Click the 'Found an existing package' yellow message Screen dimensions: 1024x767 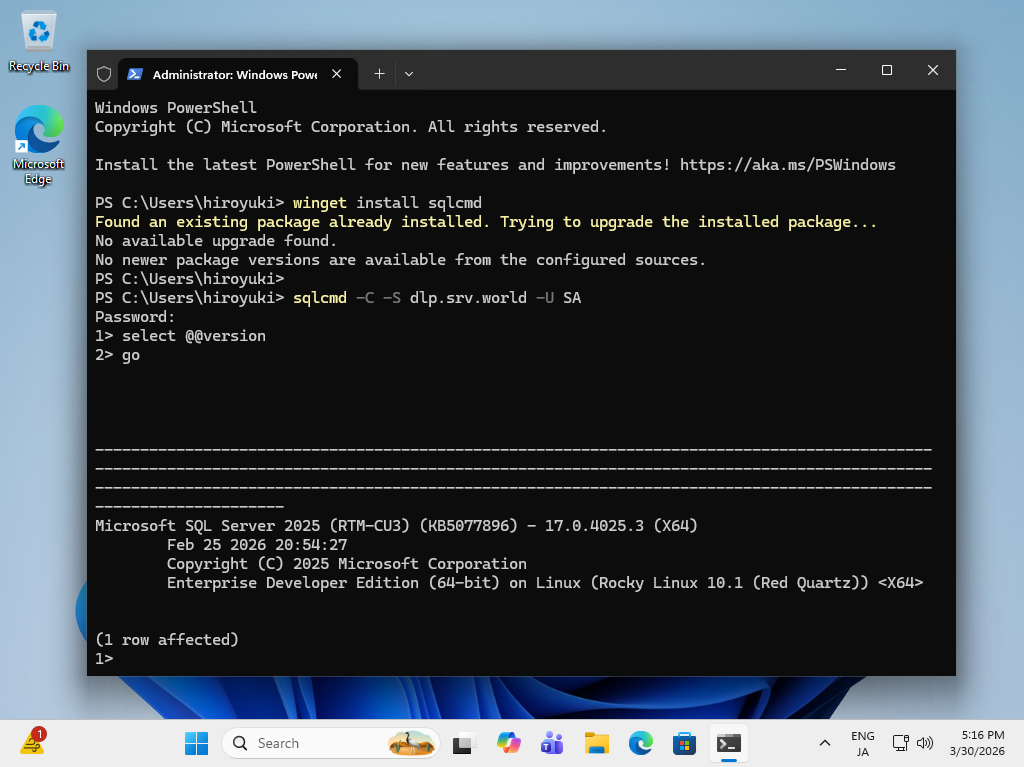coord(486,222)
